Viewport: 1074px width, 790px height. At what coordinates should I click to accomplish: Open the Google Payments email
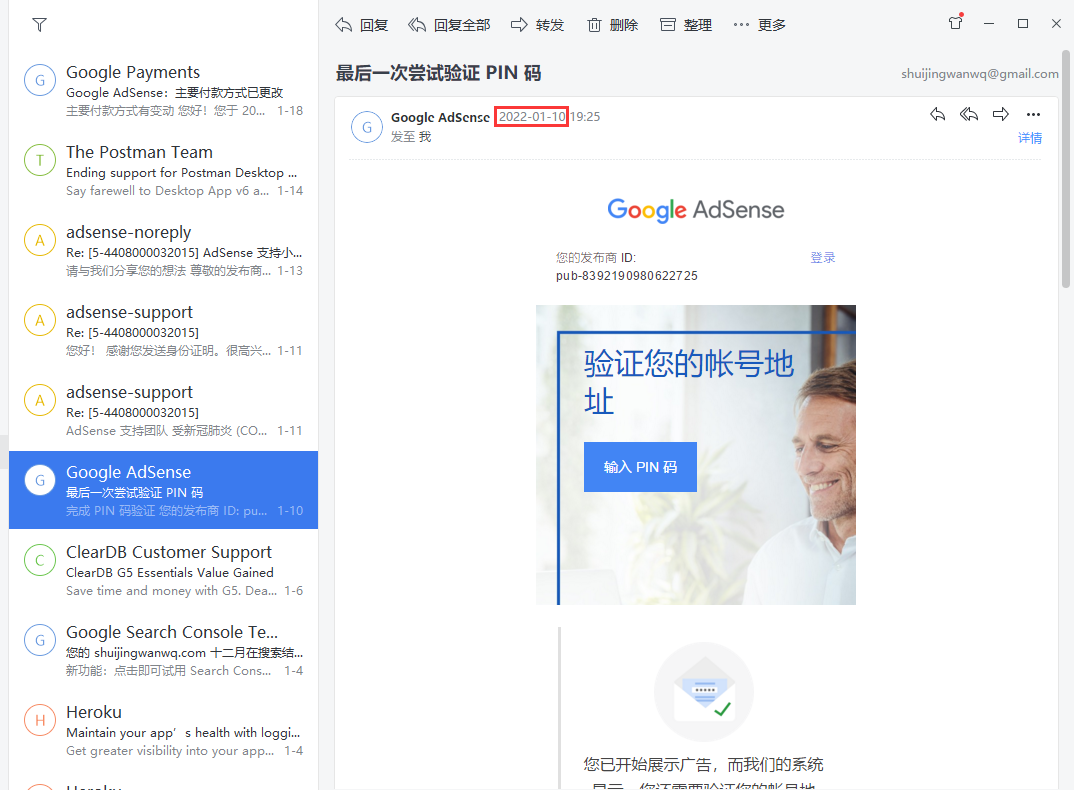tap(164, 91)
